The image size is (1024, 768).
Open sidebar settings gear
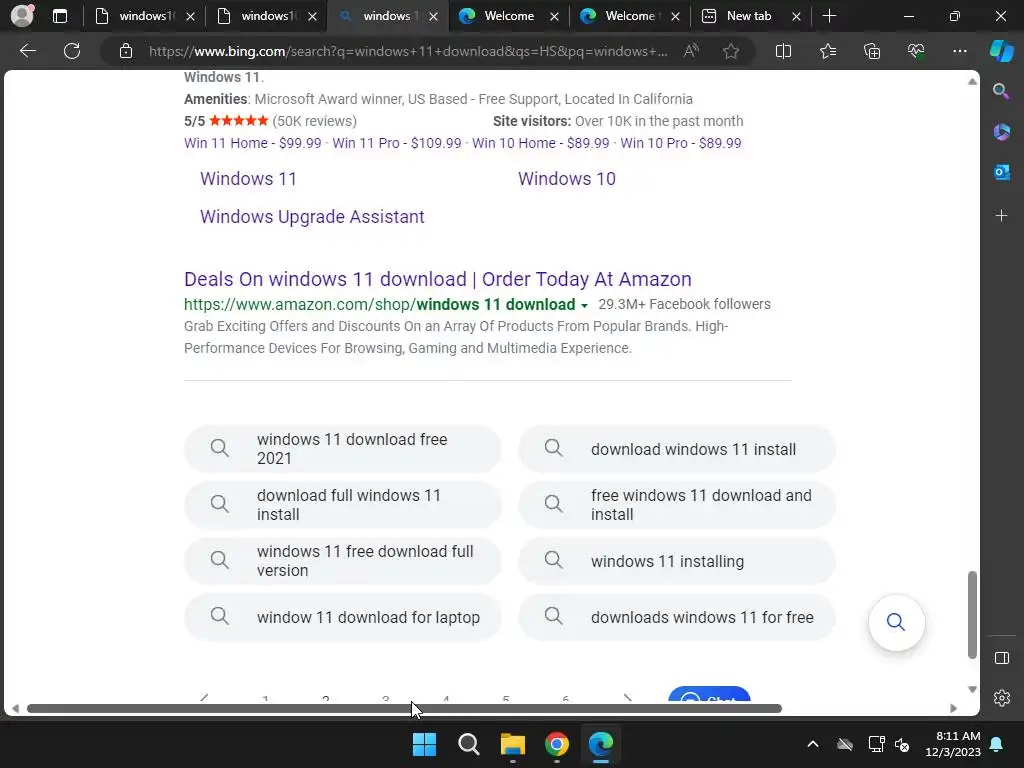tap(1001, 698)
